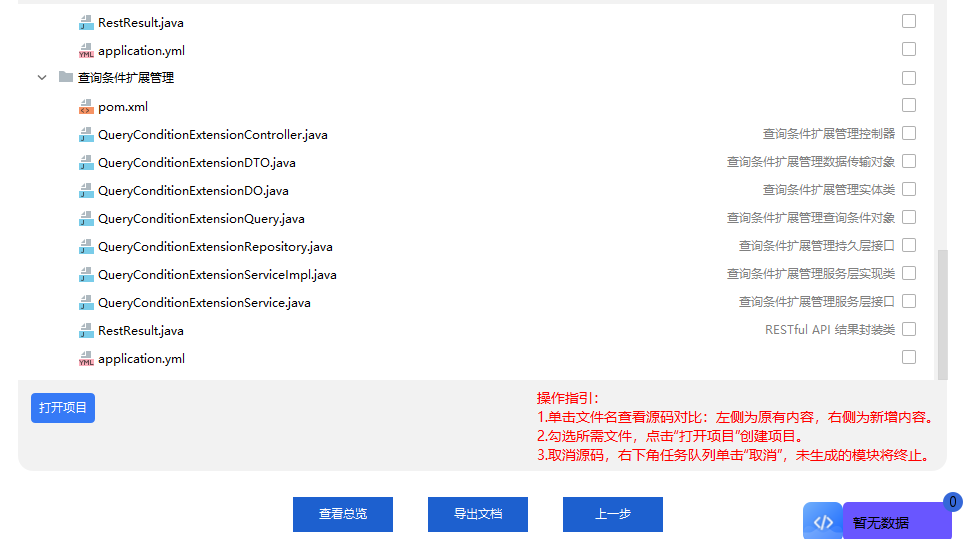969x539 pixels.
Task: Click the icon beside QueryConditionExtensionRepository.java
Action: (x=86, y=247)
